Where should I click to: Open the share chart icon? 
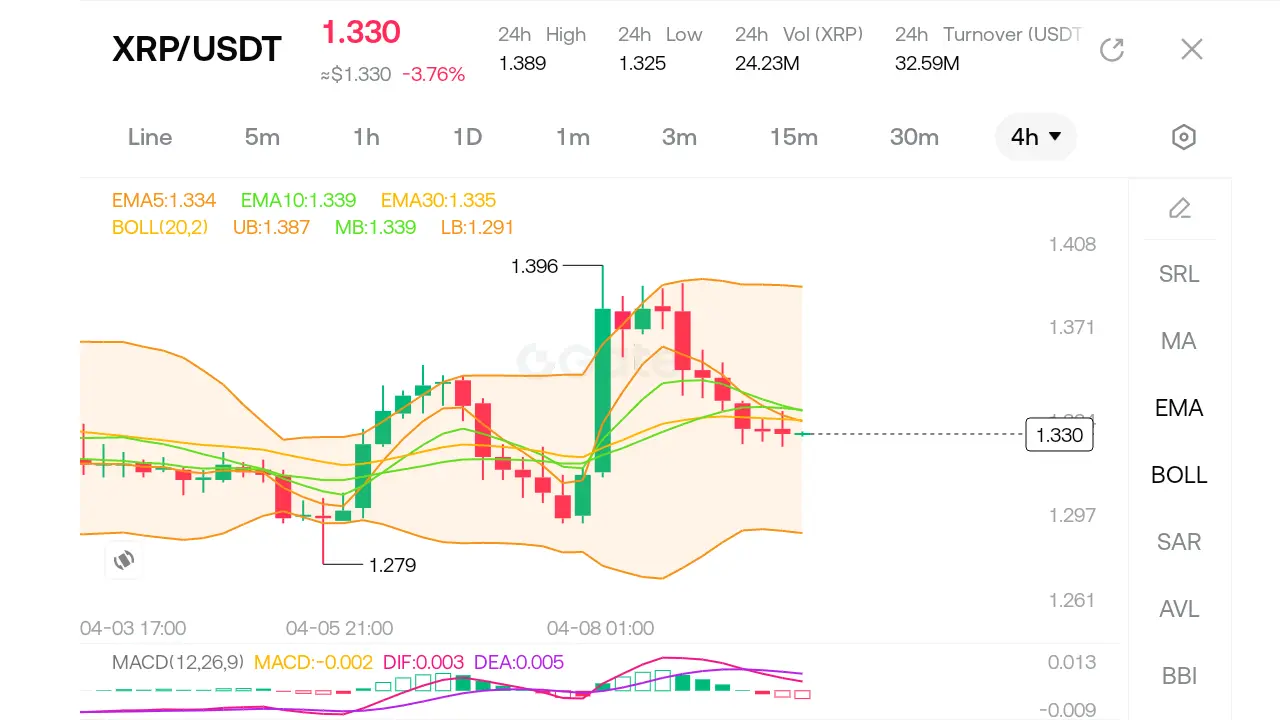[1112, 49]
